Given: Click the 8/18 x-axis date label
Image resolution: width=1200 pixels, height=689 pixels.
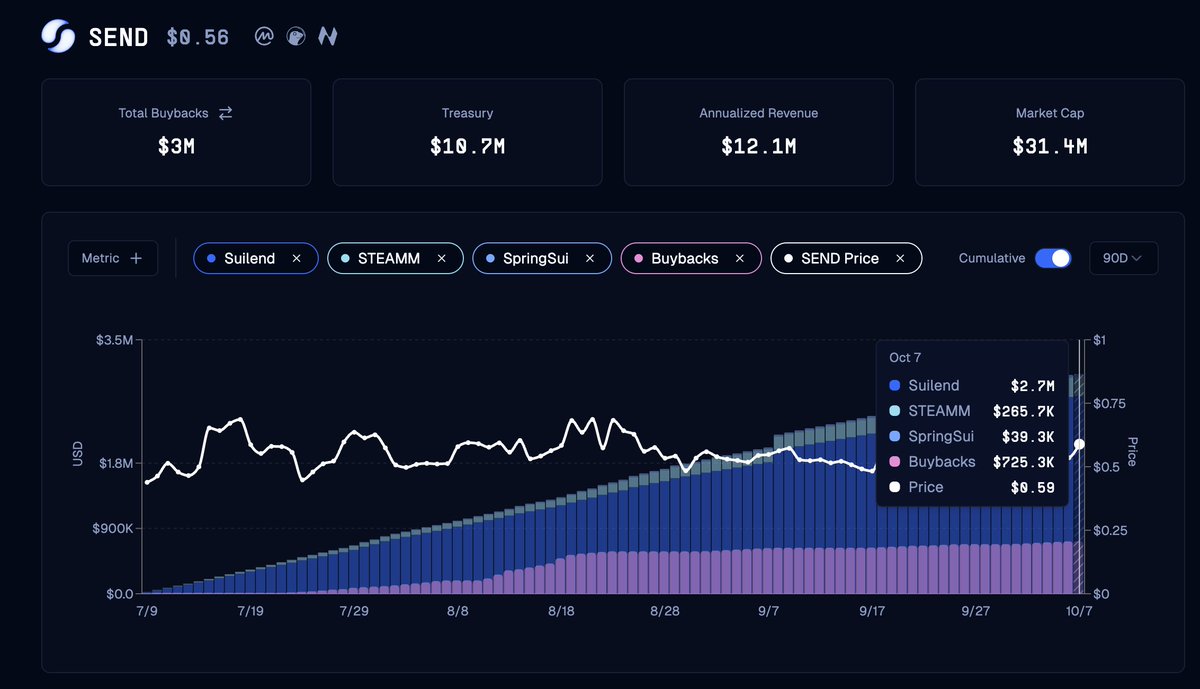Looking at the screenshot, I should click(562, 611).
